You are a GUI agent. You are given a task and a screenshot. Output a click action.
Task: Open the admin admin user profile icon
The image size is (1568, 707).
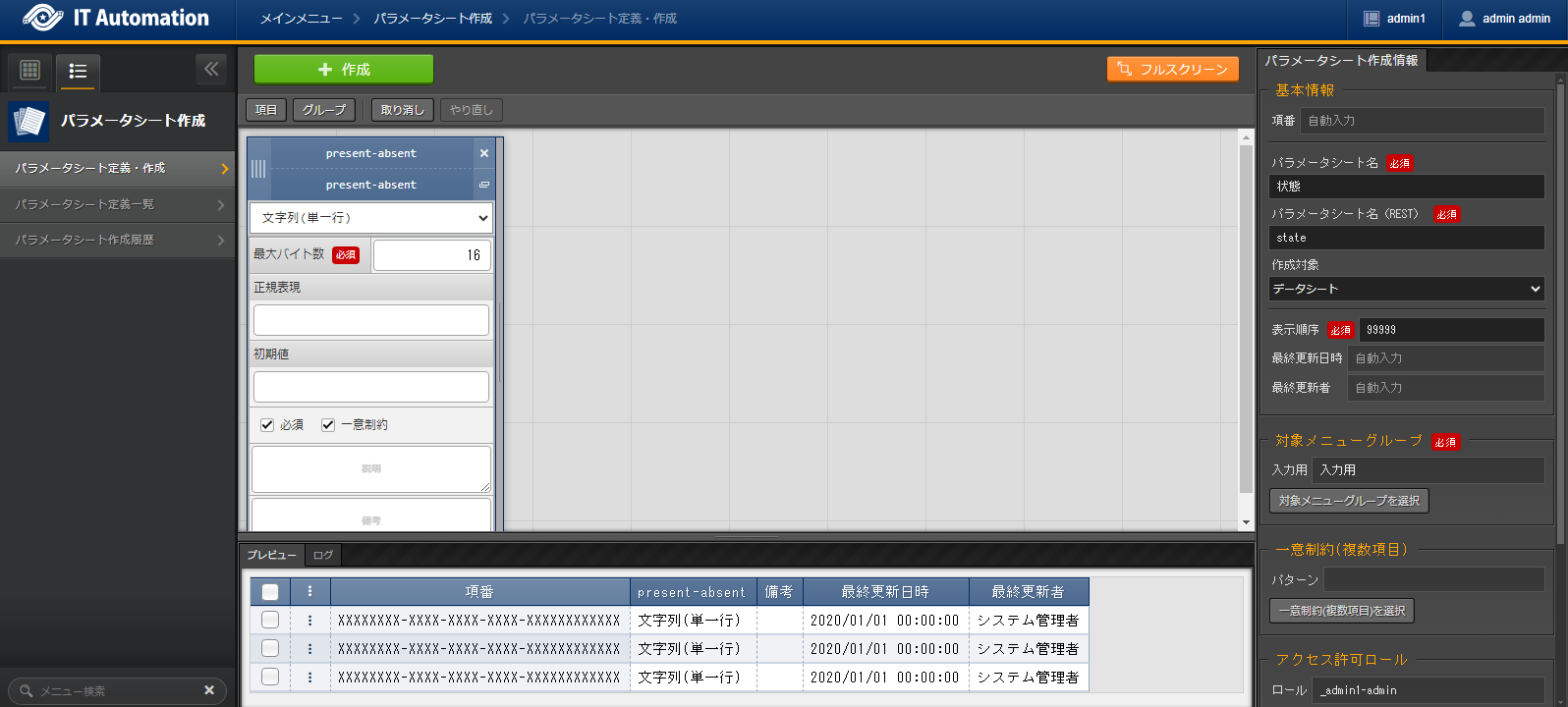coord(1467,19)
